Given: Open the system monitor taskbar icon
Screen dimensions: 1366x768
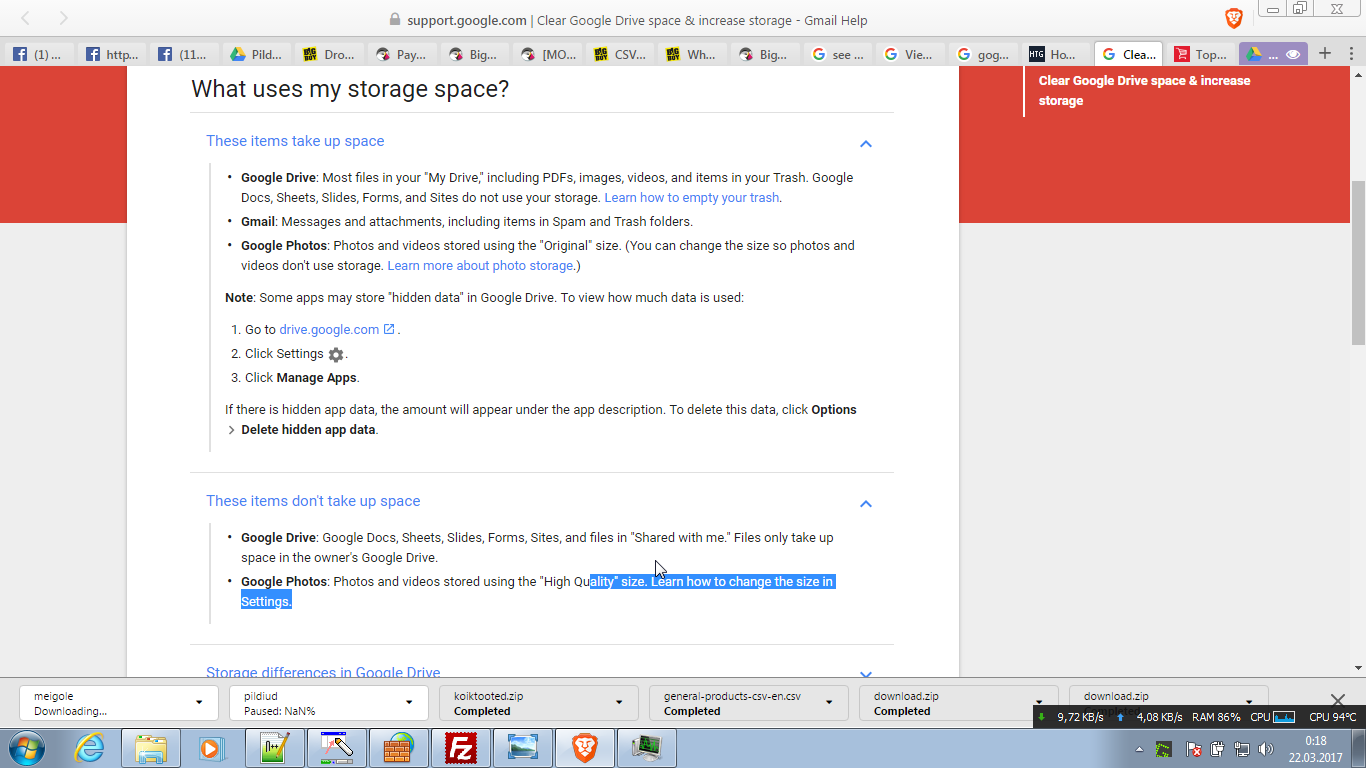Looking at the screenshot, I should [647, 748].
